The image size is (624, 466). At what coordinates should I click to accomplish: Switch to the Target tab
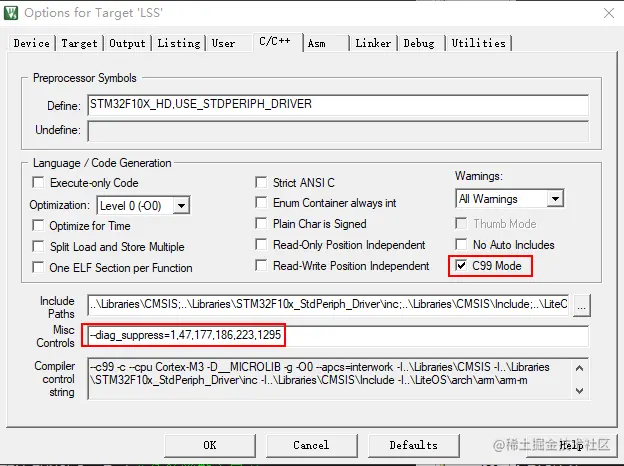point(79,43)
